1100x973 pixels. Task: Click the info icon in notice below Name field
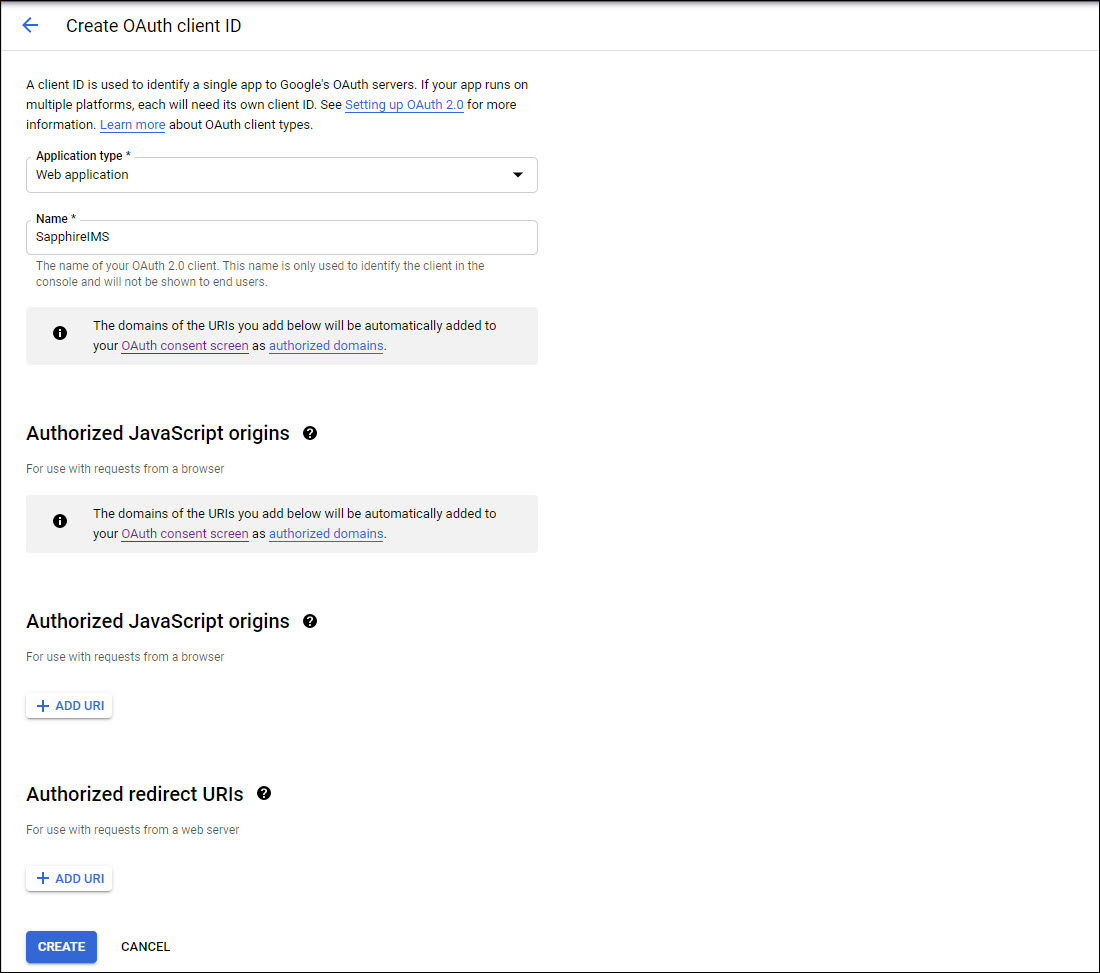[60, 334]
